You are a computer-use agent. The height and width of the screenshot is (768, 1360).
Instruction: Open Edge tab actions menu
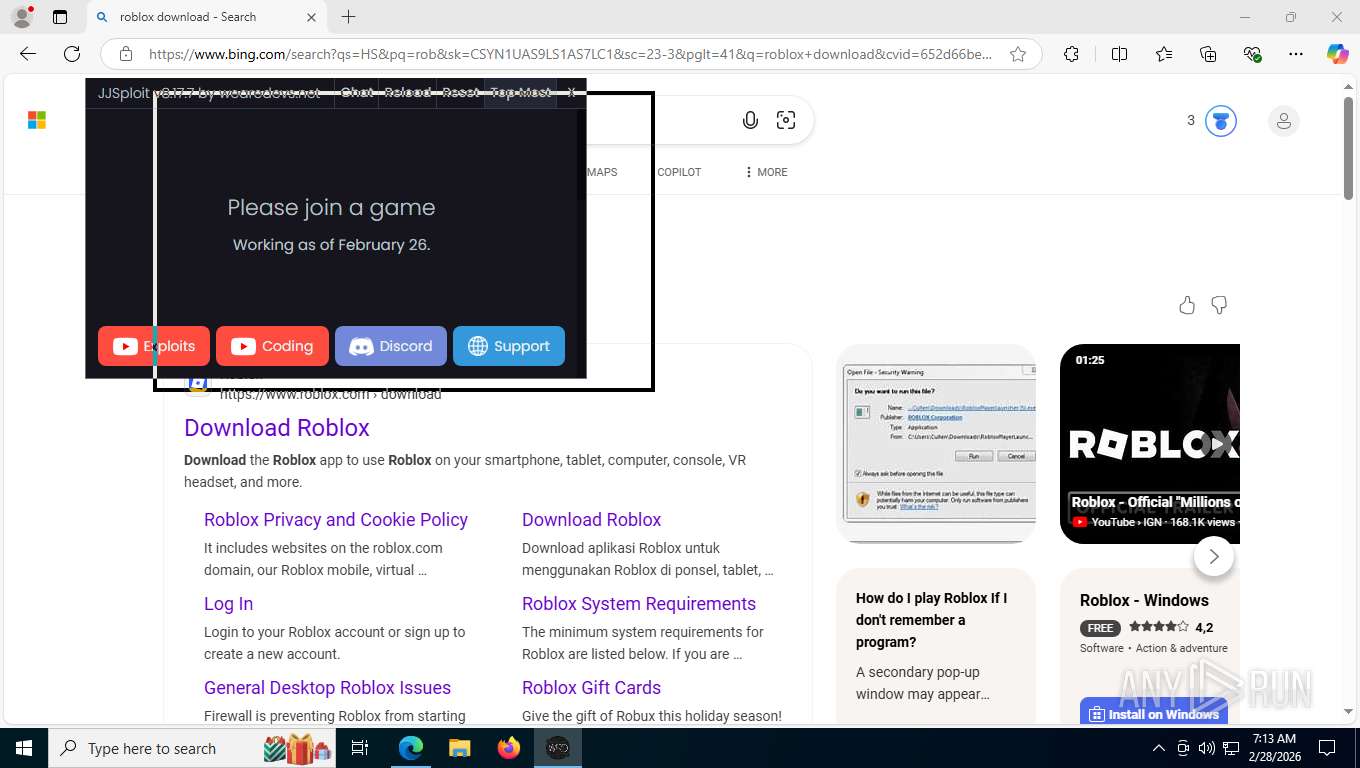point(60,17)
